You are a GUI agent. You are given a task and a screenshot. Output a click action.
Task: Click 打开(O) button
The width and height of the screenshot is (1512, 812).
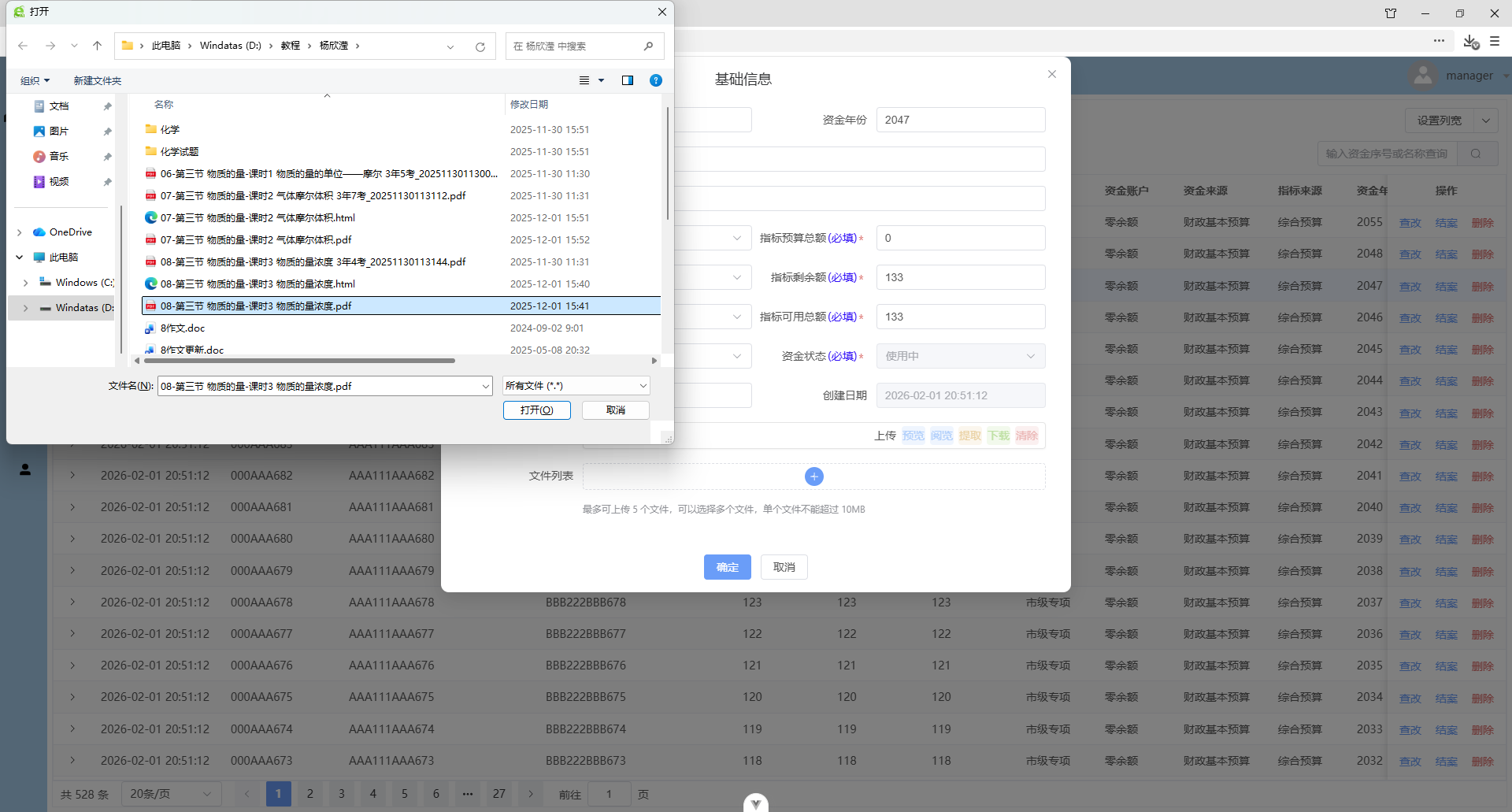click(537, 410)
